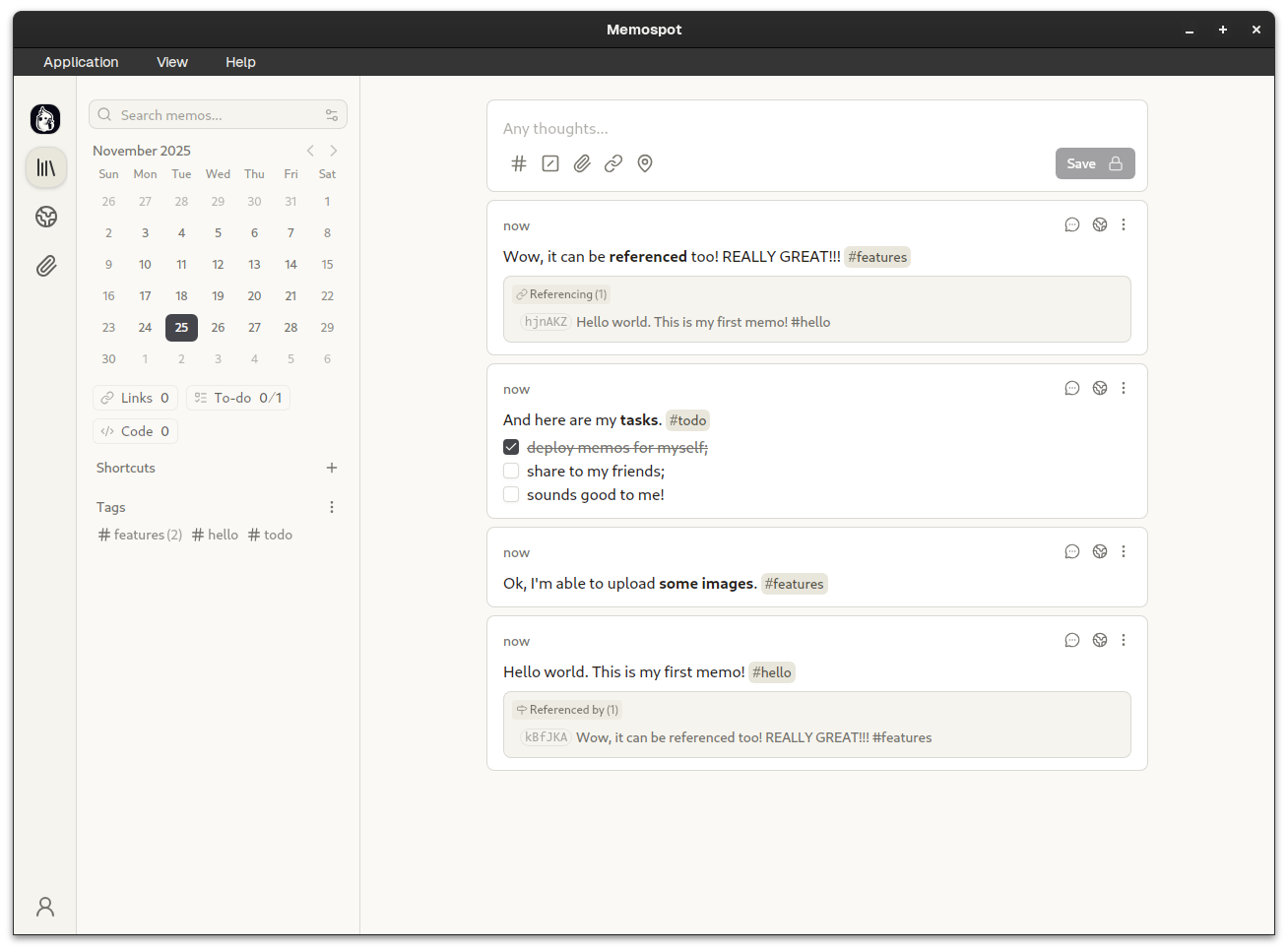Screen dimensions: 1288x951
Task: Filter by the features (2) tag in sidebar
Action: pos(140,535)
